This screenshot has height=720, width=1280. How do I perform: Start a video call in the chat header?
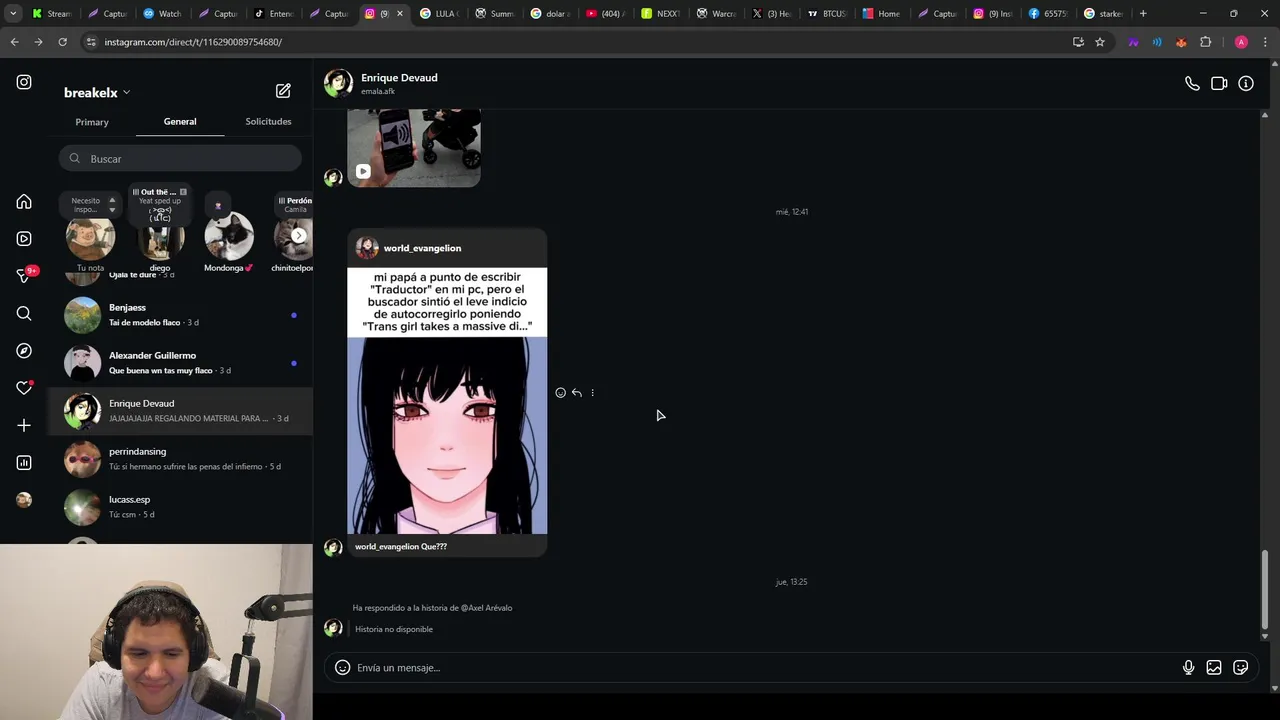(x=1219, y=84)
